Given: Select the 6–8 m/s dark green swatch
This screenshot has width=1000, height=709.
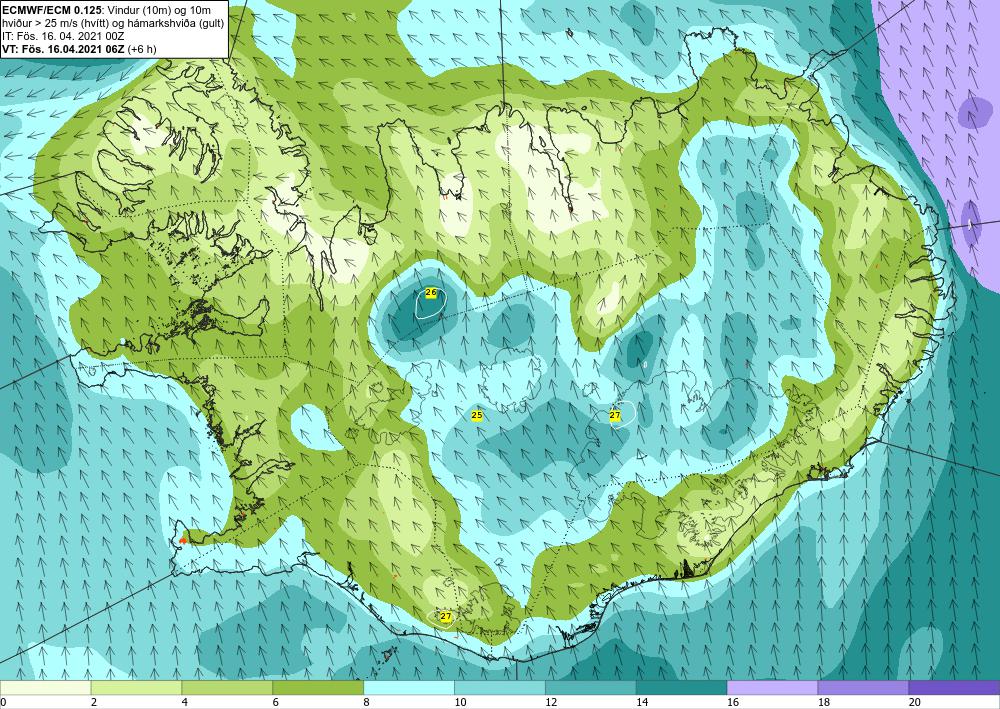Looking at the screenshot, I should (318, 688).
